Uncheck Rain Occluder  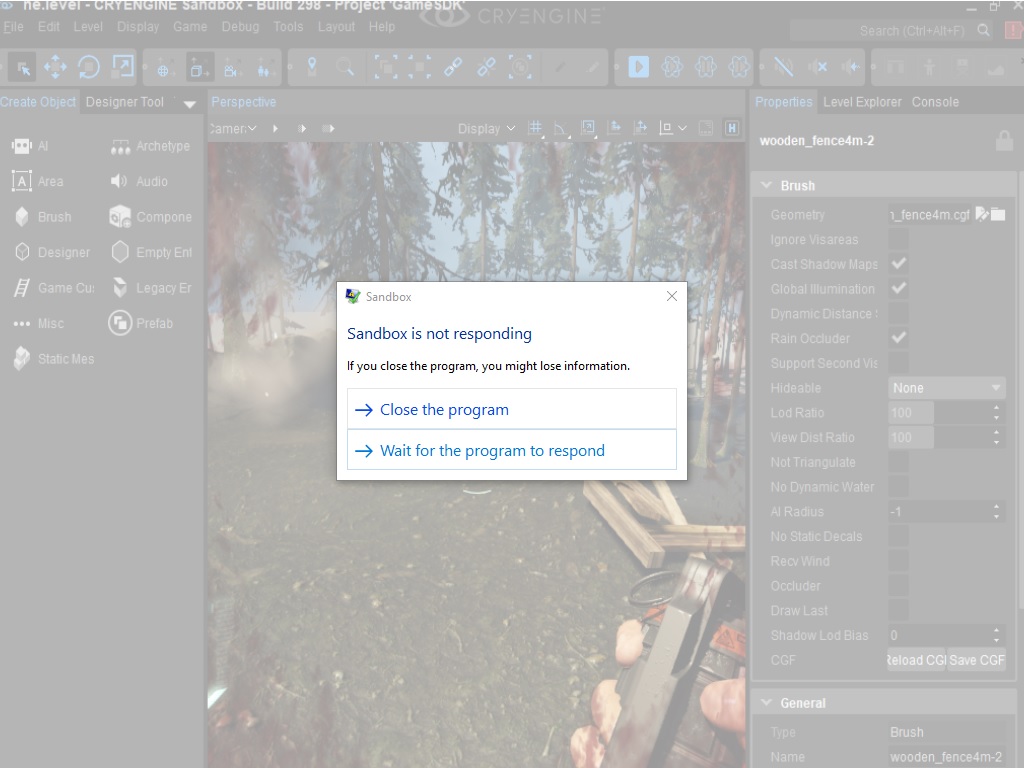tap(899, 338)
